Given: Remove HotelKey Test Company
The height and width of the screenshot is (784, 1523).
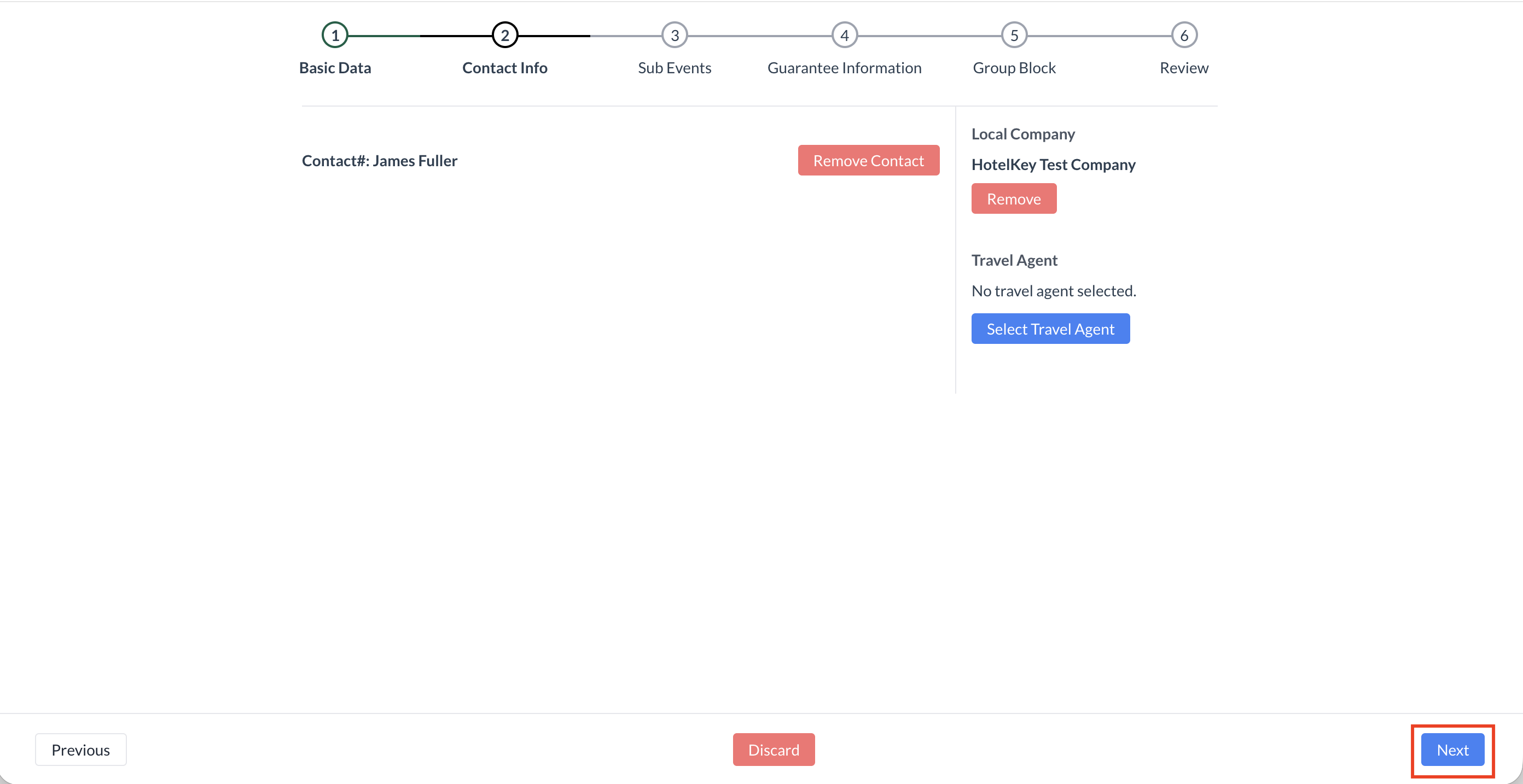Looking at the screenshot, I should pos(1013,199).
